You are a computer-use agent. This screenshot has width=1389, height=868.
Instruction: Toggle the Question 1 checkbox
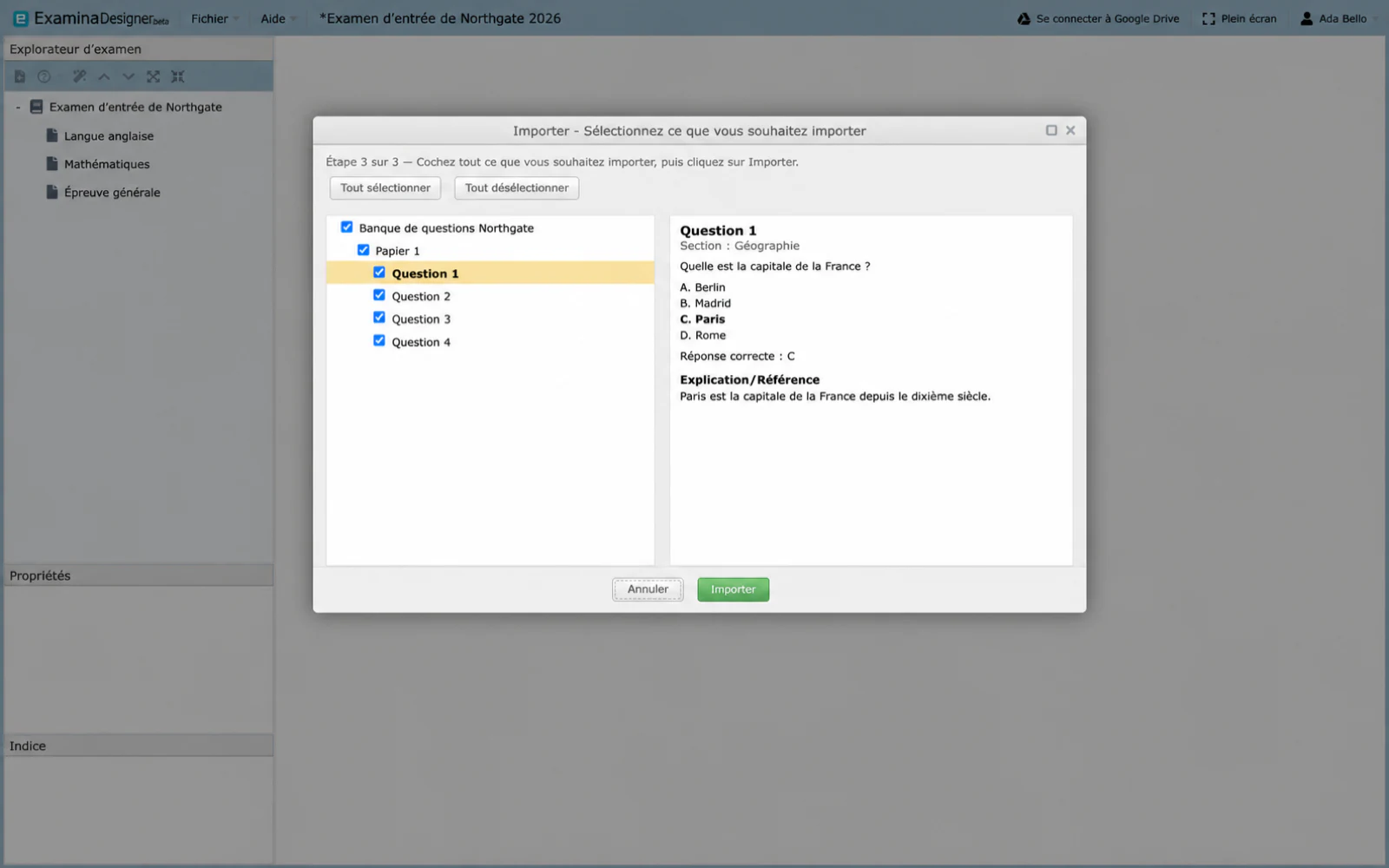[379, 273]
